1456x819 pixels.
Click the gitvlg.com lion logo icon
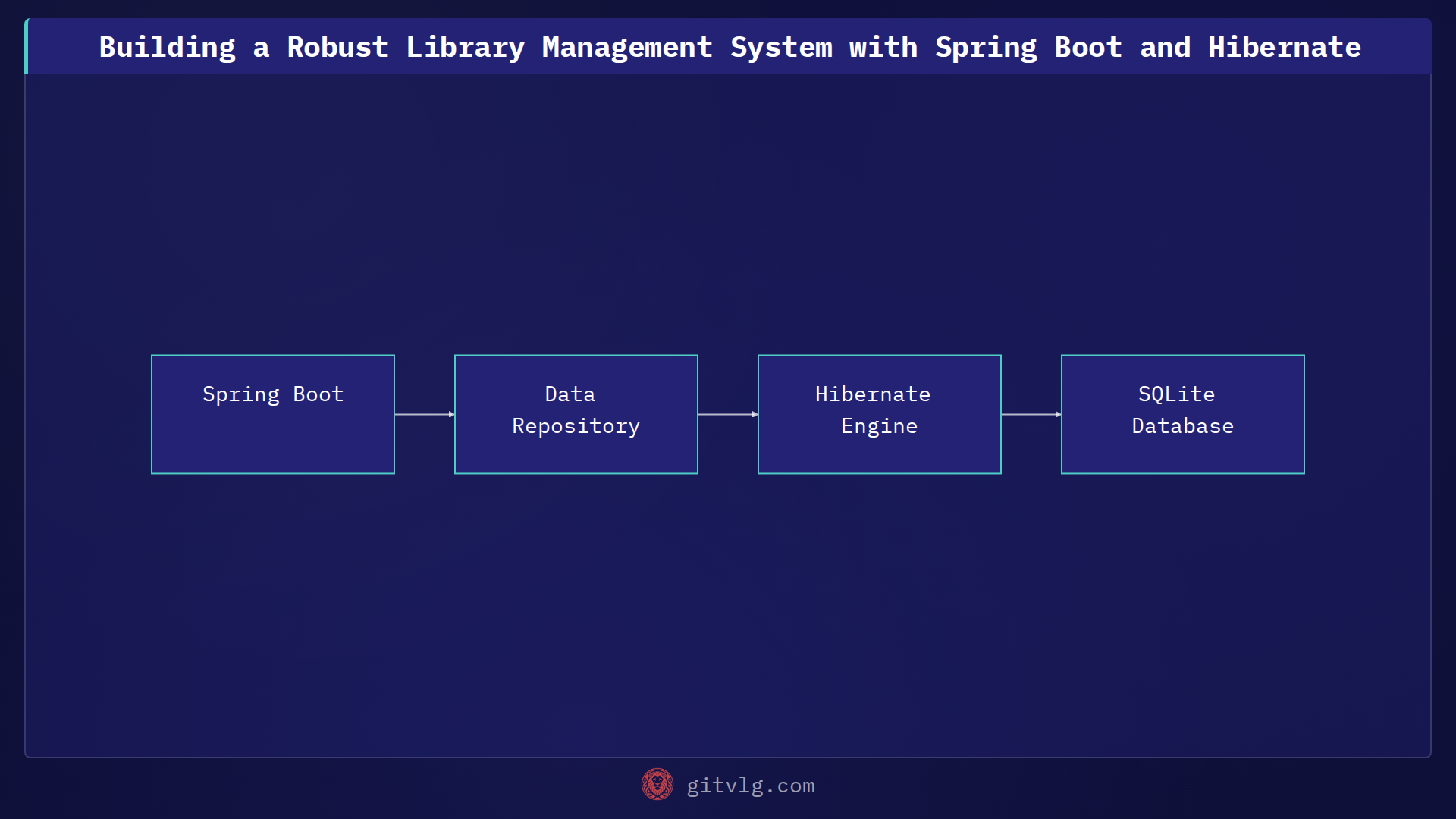click(657, 784)
